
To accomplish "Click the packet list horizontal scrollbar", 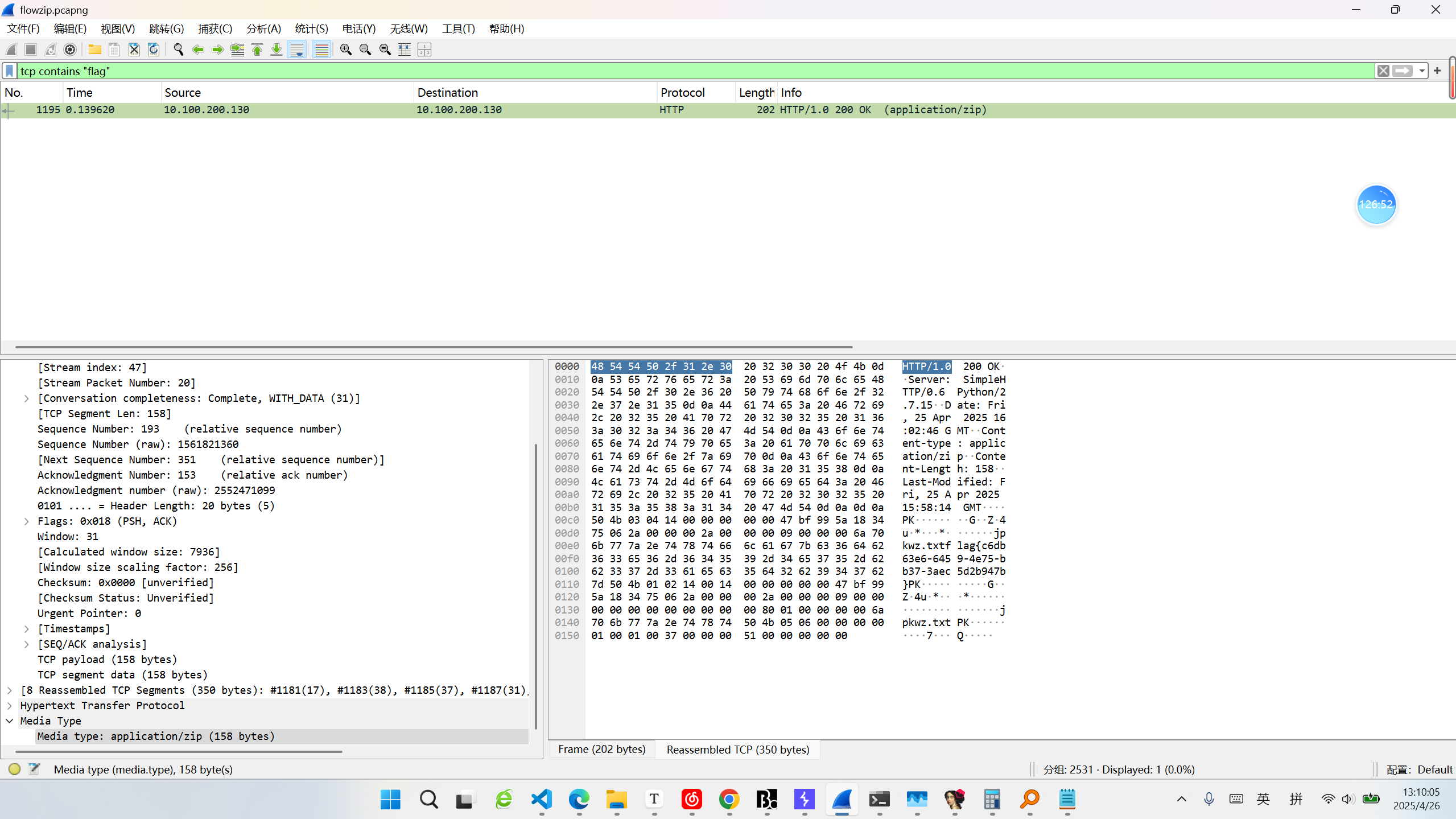I will point(432,346).
